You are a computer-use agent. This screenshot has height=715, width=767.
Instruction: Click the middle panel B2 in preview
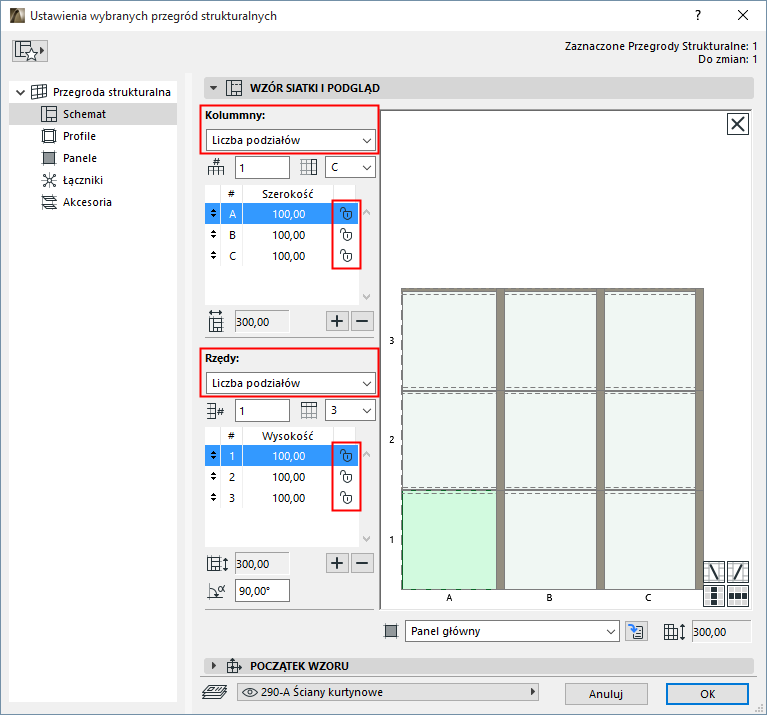click(550, 439)
